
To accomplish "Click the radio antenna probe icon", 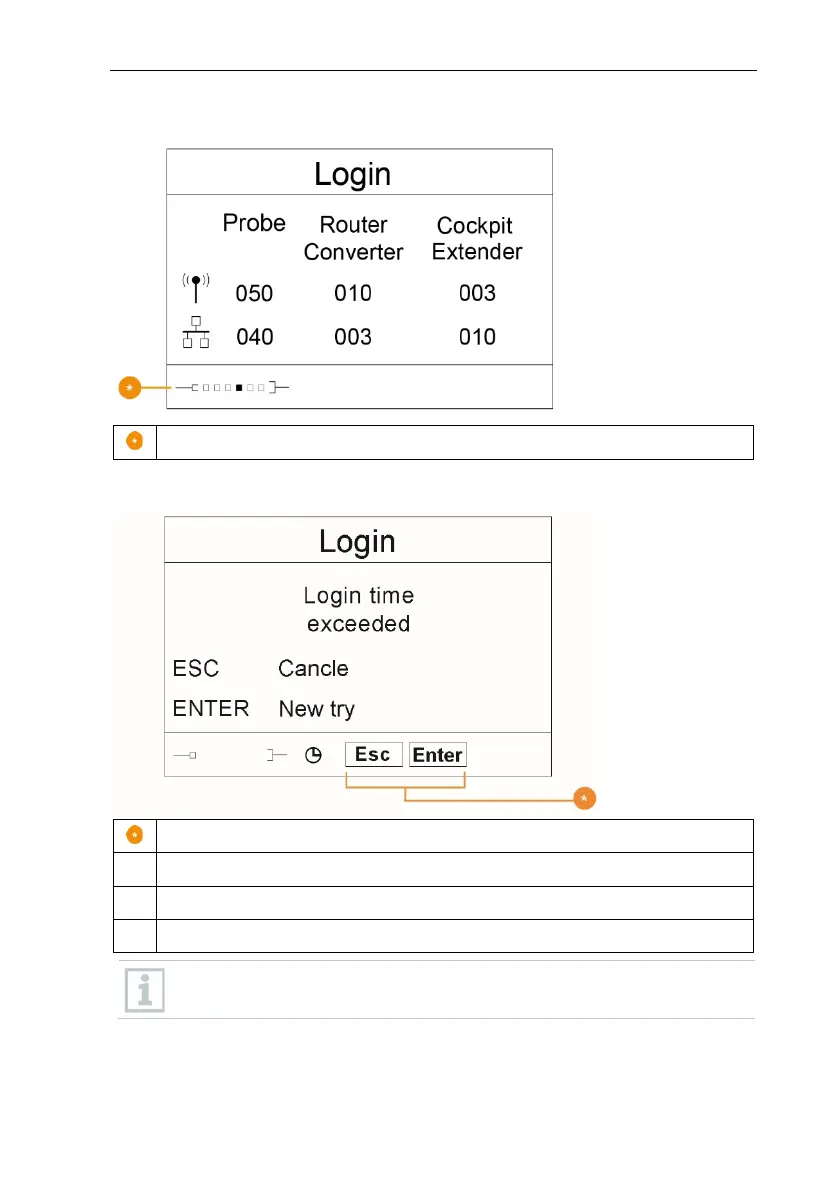I will pos(196,288).
